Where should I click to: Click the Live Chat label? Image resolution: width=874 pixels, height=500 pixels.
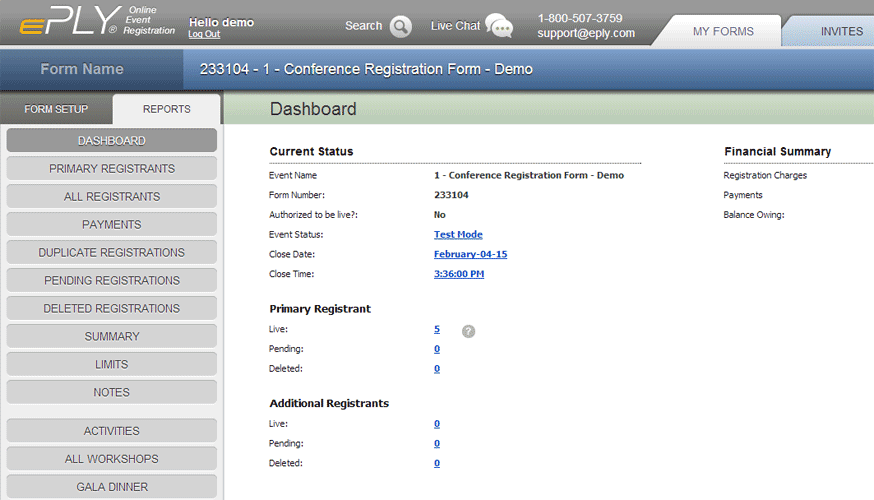click(x=455, y=26)
